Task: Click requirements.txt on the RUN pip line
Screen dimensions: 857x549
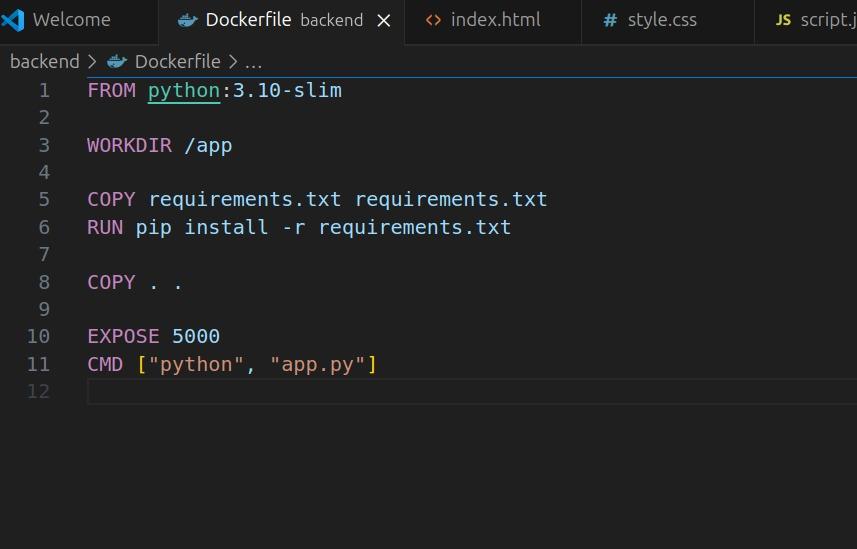Action: [415, 228]
